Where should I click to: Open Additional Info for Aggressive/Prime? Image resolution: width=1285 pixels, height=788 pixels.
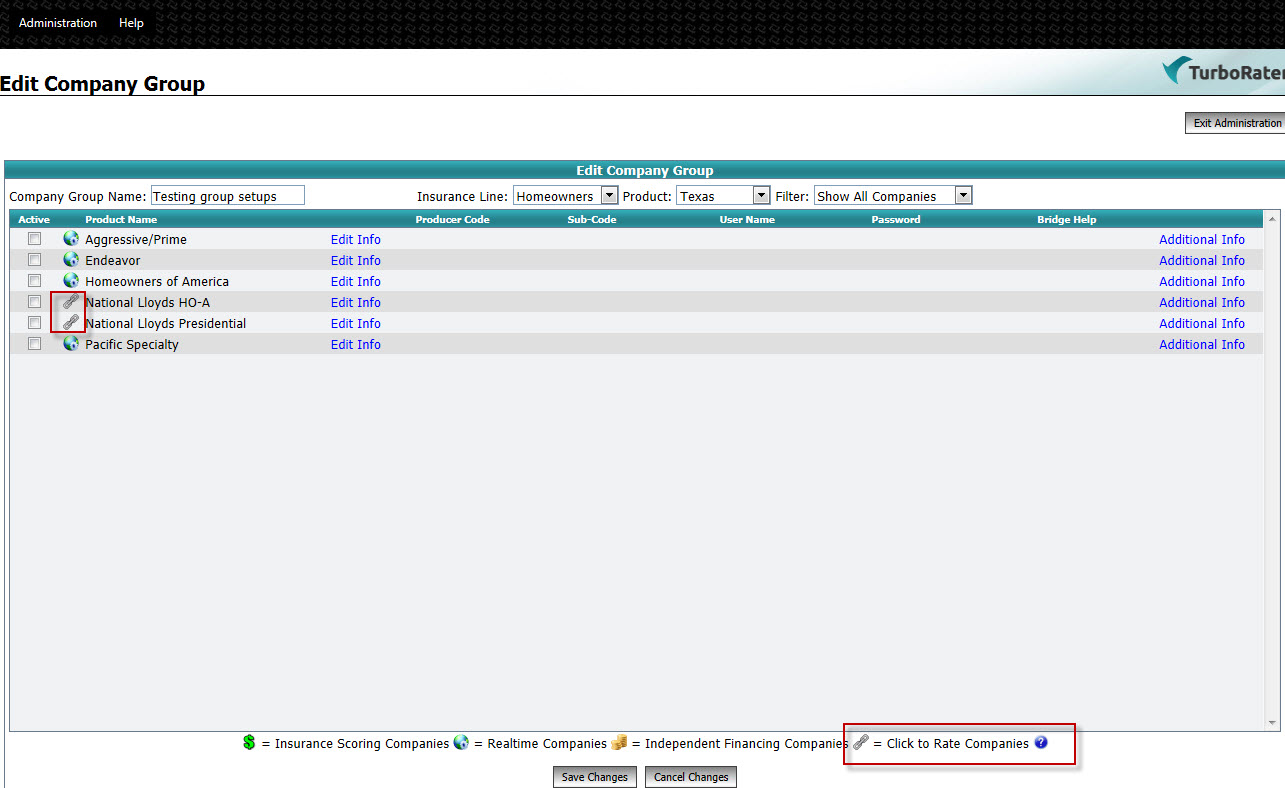1202,240
